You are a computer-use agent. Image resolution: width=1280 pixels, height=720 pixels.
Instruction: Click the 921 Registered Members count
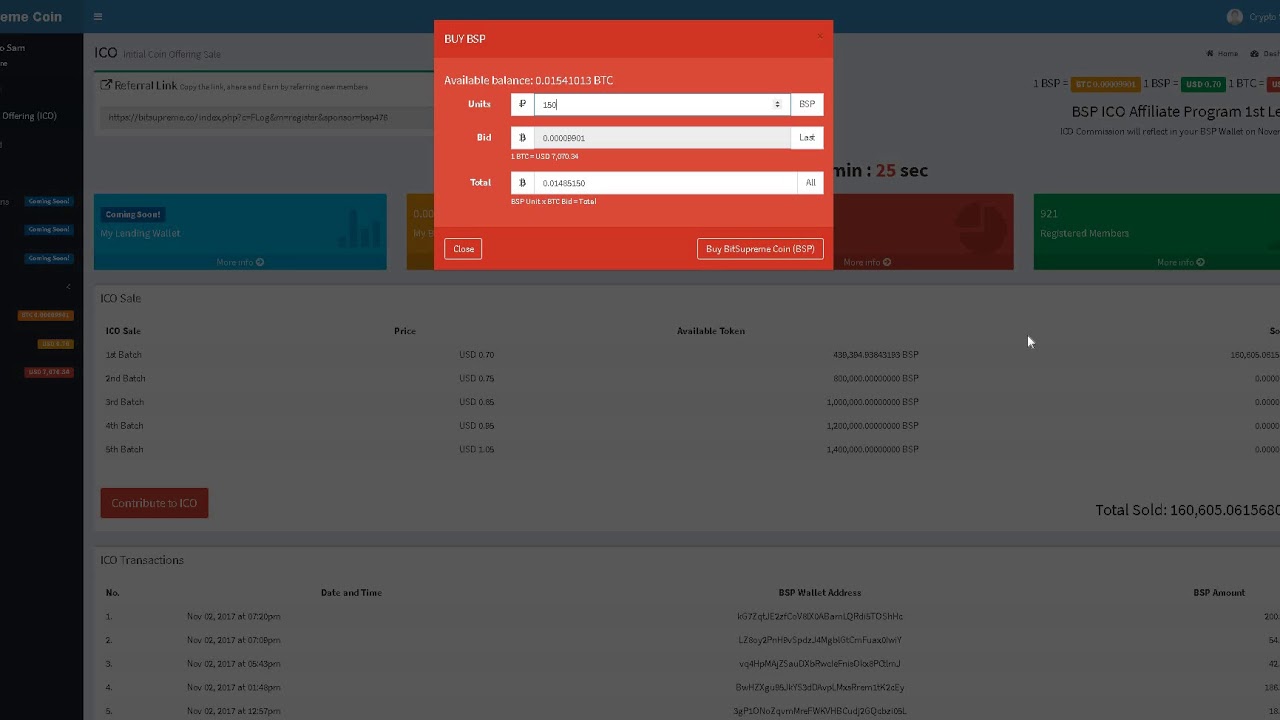click(1049, 214)
